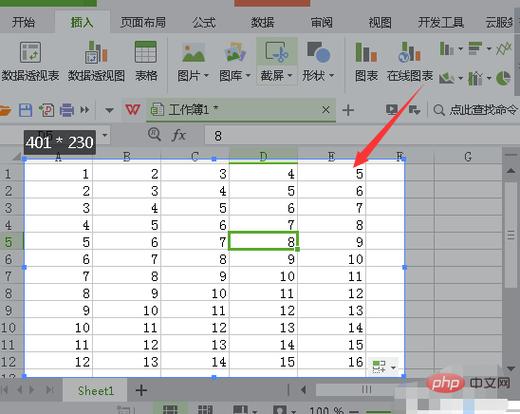
Task: Click the vertical scrollbar down arrow
Action: [x=511, y=368]
